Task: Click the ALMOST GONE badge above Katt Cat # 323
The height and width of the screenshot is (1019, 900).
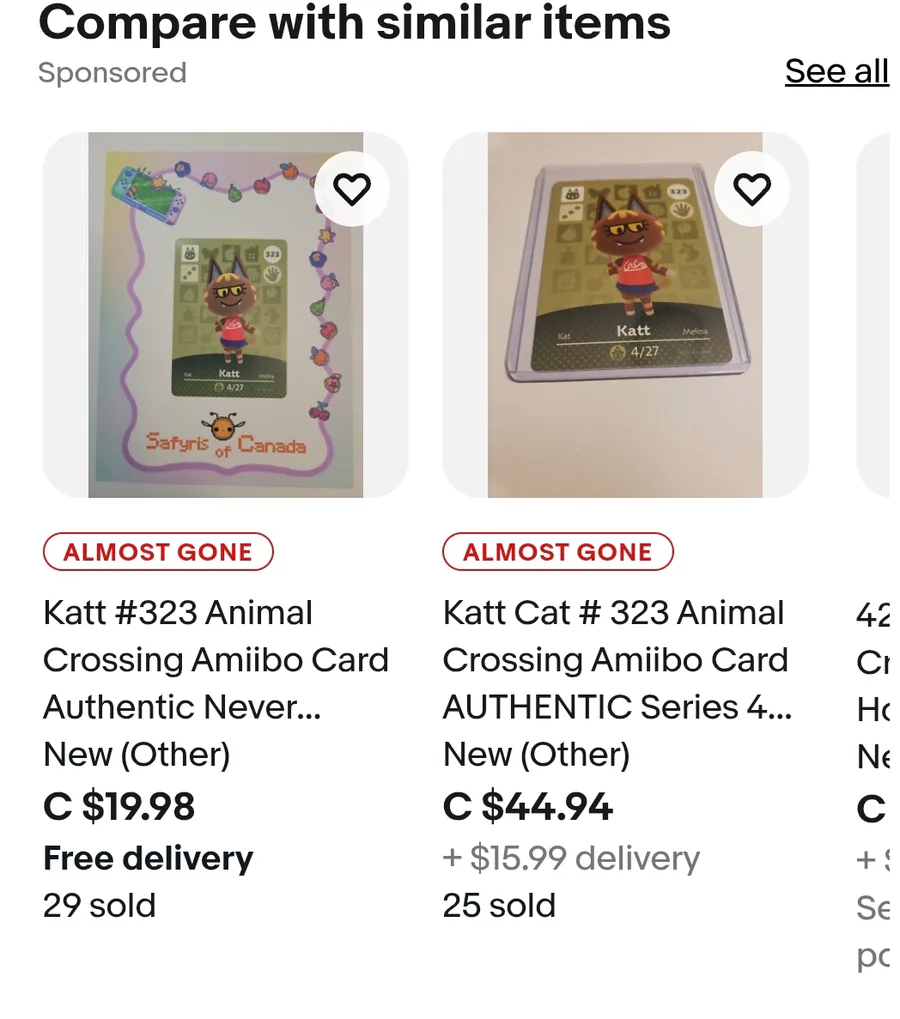Action: click(558, 552)
